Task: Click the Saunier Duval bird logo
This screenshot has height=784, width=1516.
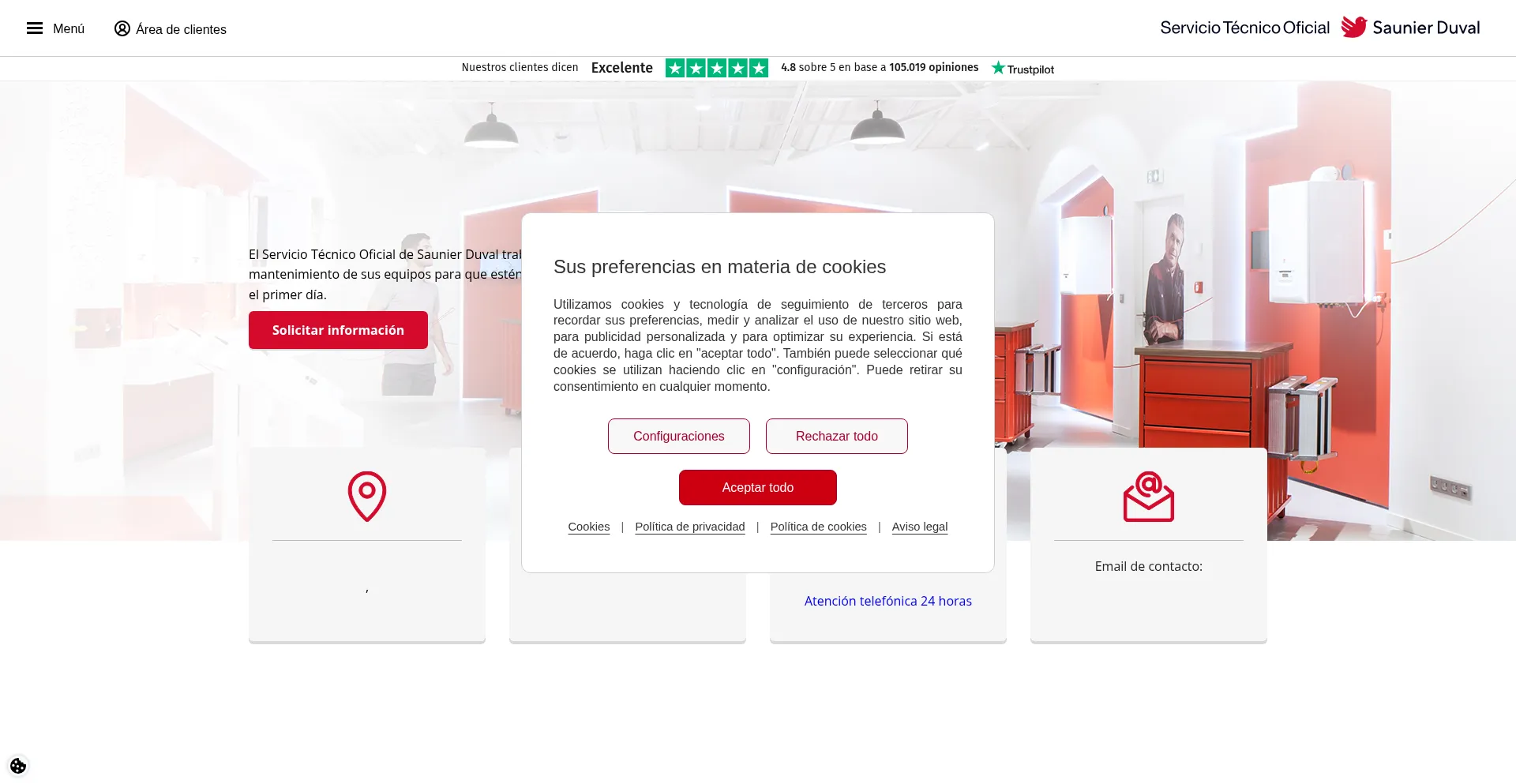Action: point(1354,27)
